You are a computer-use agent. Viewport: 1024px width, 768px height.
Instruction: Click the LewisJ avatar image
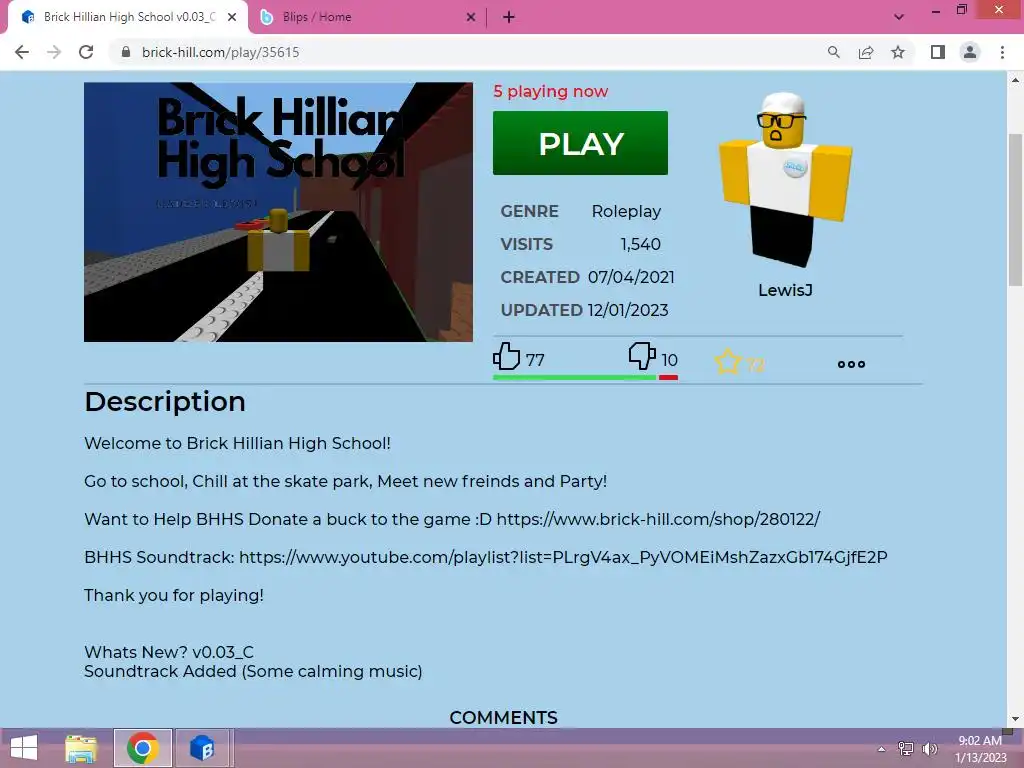click(785, 180)
